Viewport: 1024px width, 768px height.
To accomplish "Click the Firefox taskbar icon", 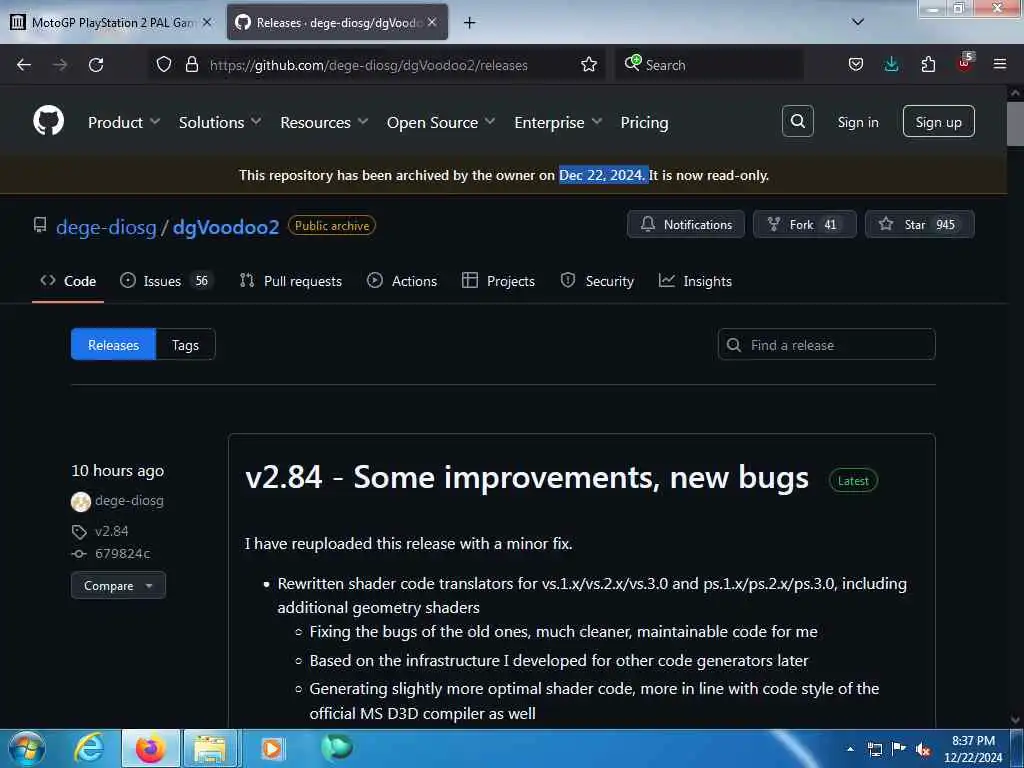I will coord(150,748).
